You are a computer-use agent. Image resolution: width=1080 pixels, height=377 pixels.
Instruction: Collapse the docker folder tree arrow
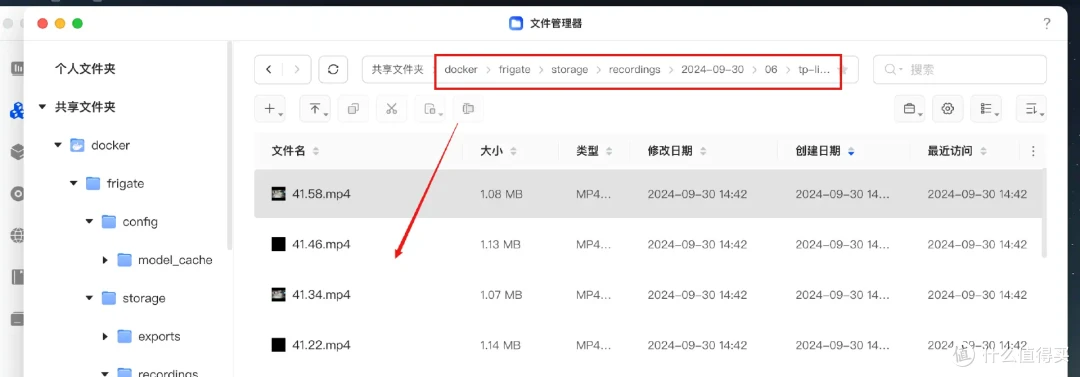[x=59, y=145]
